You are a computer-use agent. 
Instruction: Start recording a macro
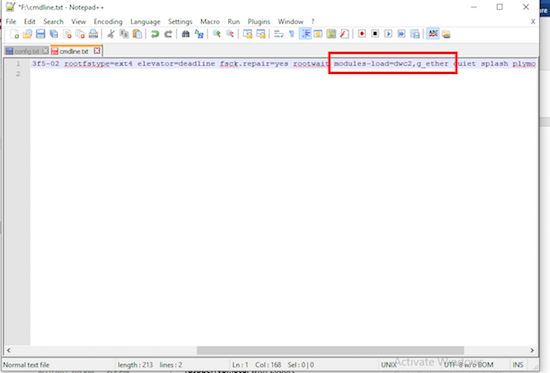(x=362, y=34)
